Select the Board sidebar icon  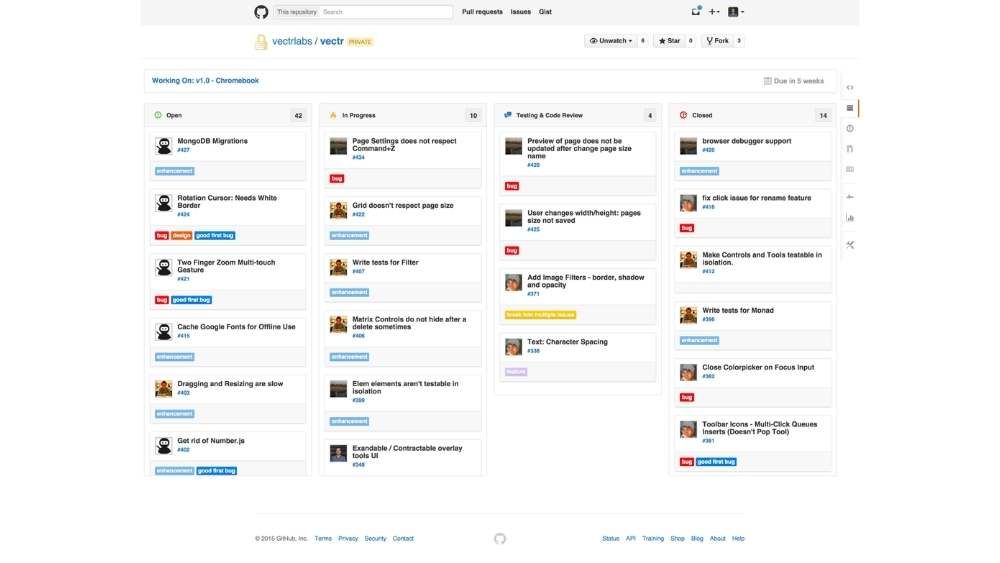click(849, 108)
